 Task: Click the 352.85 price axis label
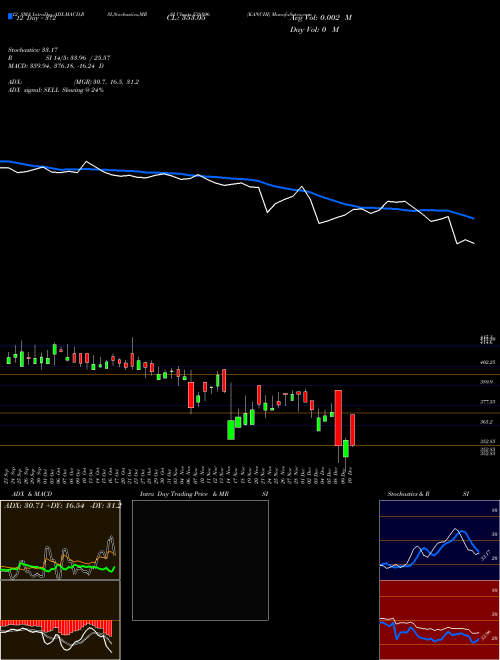click(x=488, y=442)
